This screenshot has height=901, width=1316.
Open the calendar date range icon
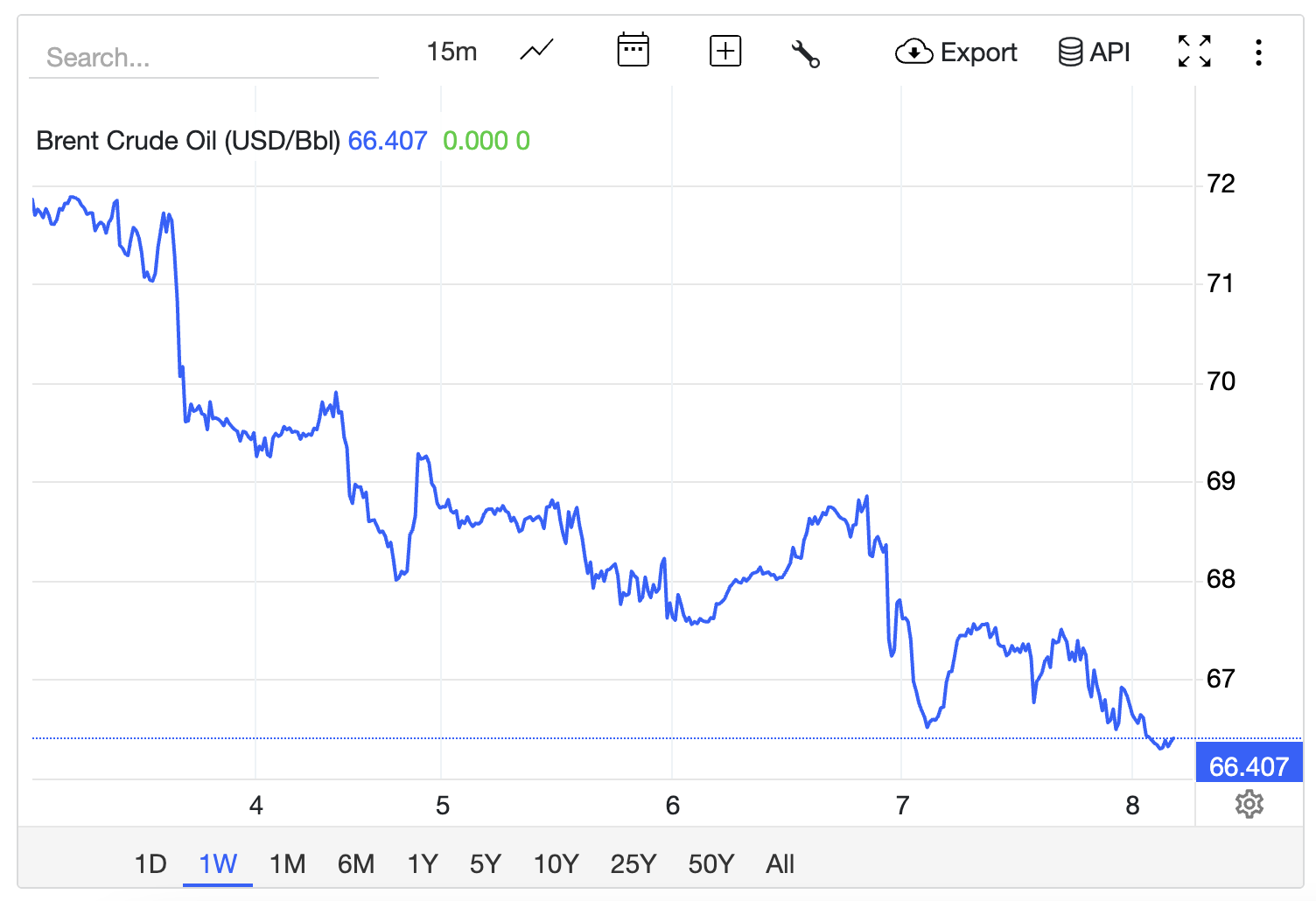pos(633,50)
